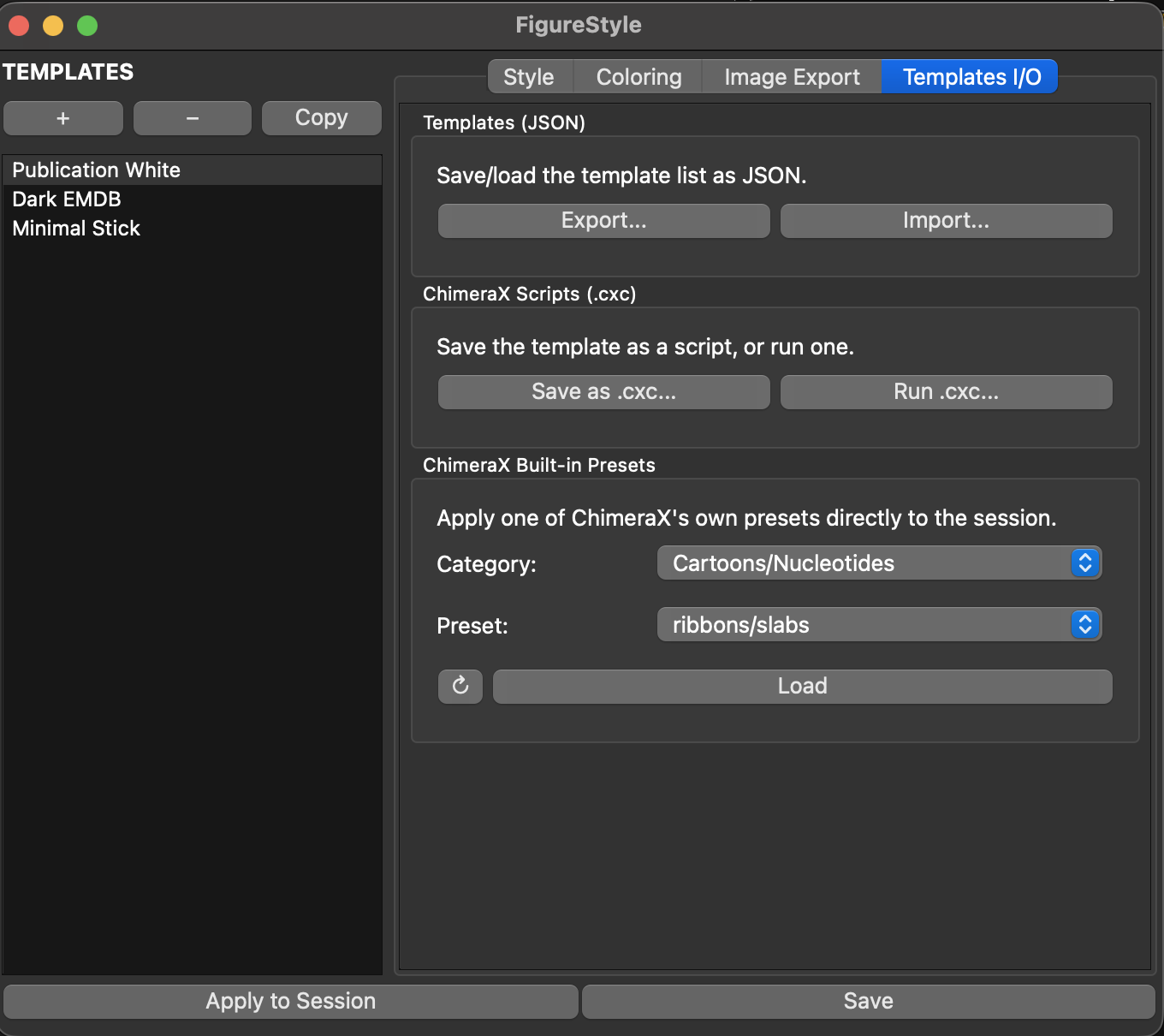Apply template to session
The height and width of the screenshot is (1036, 1164).
[x=291, y=1002]
